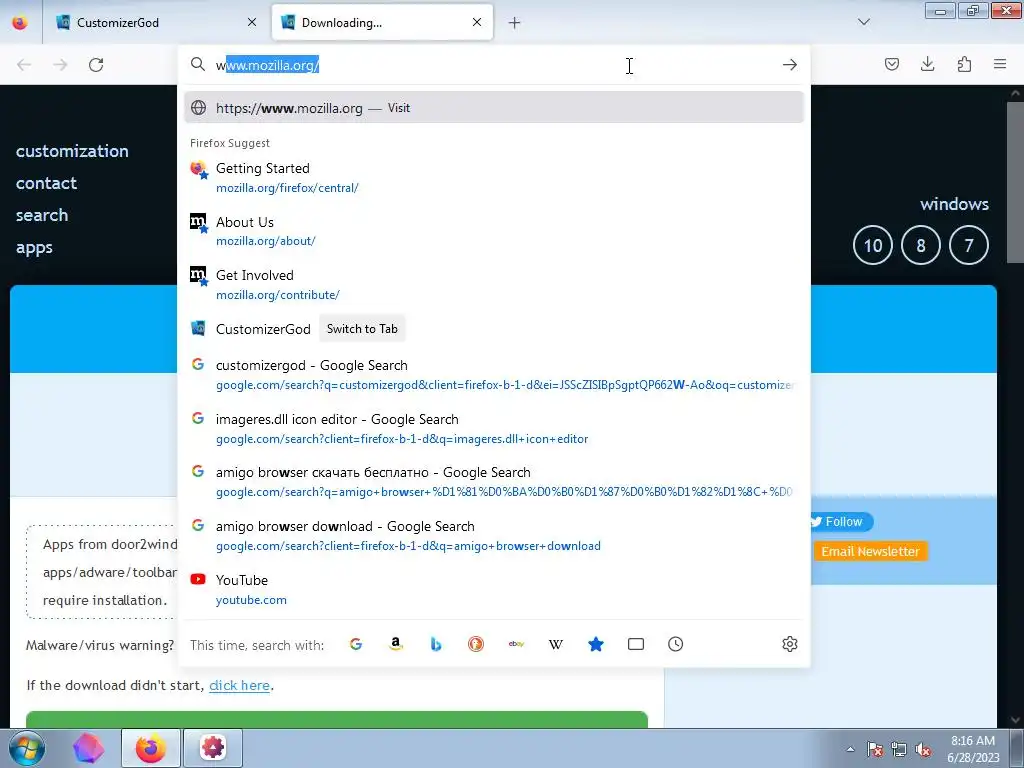Search with eBay this time
Viewport: 1024px width, 768px height.
(516, 644)
